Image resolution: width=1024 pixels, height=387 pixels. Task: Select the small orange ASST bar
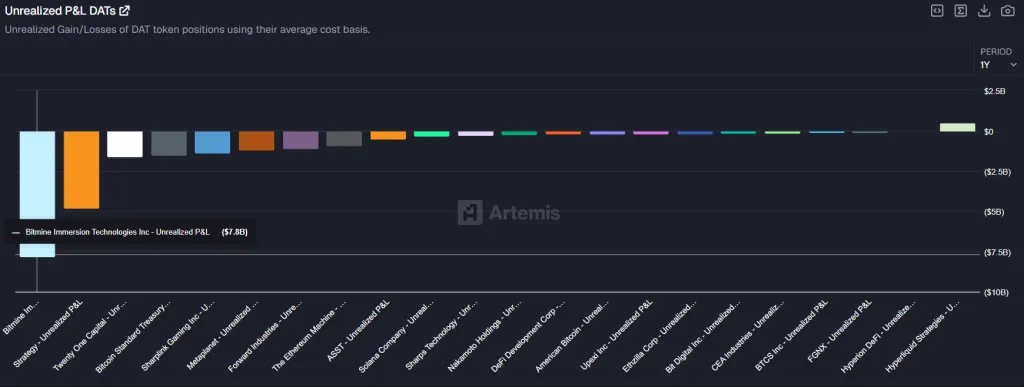point(388,135)
